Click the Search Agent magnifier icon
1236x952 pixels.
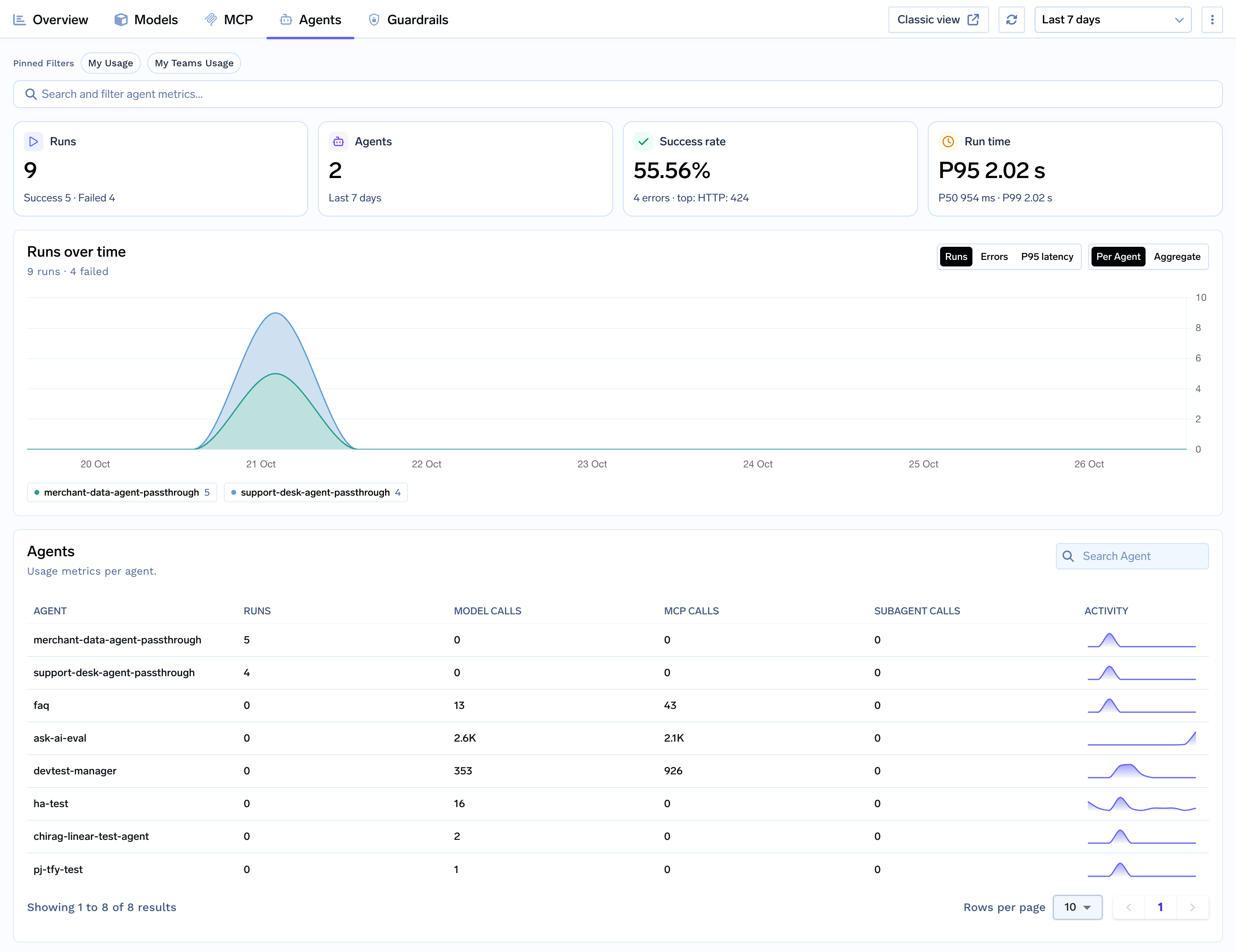(1068, 556)
